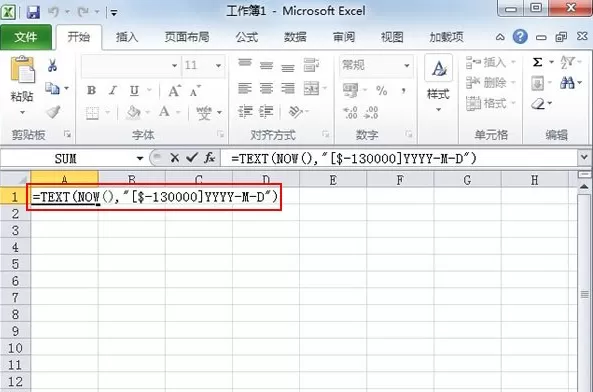This screenshot has width=593, height=392.
Task: Select column F header
Action: [400, 180]
